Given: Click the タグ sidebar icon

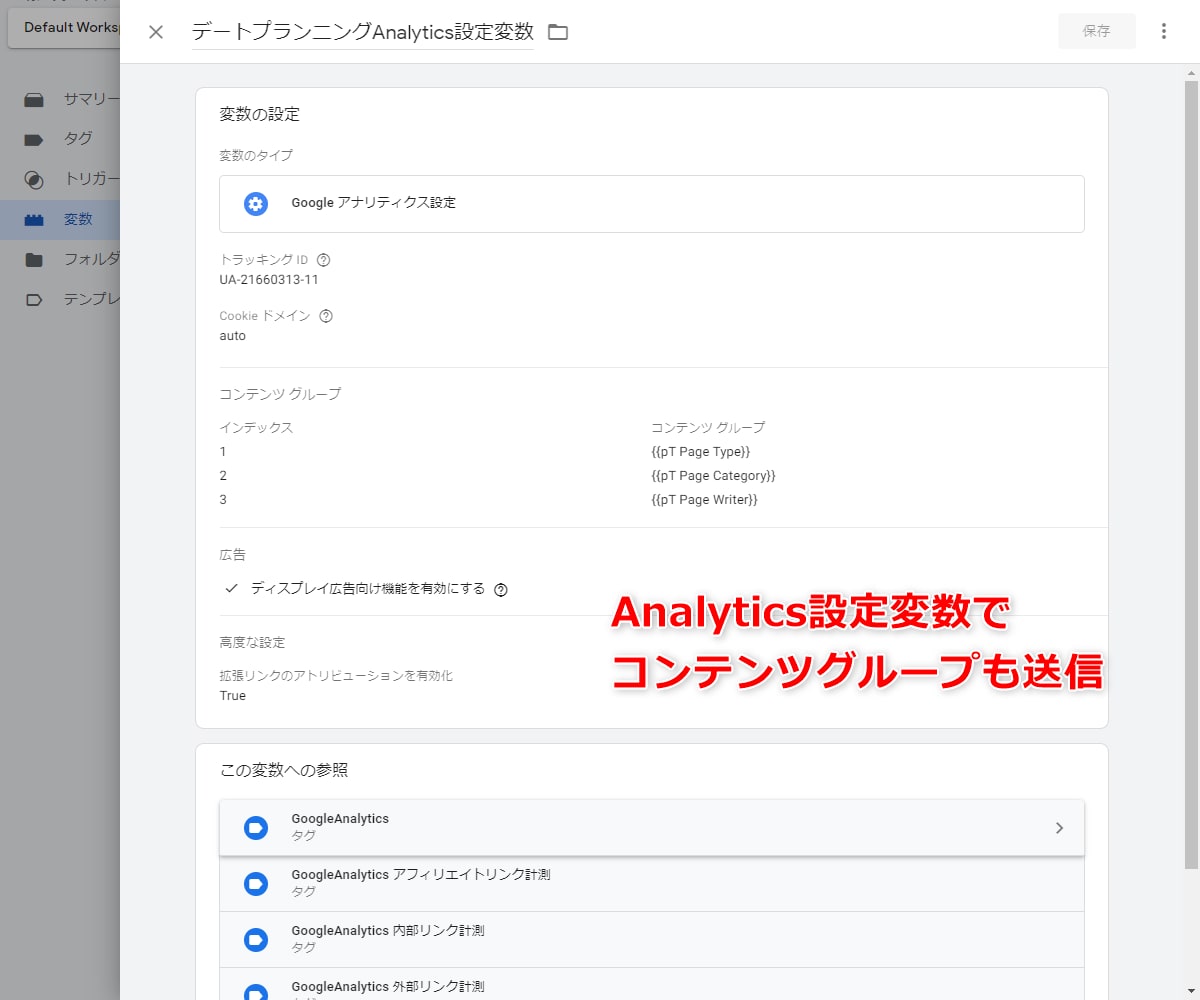Looking at the screenshot, I should [34, 139].
